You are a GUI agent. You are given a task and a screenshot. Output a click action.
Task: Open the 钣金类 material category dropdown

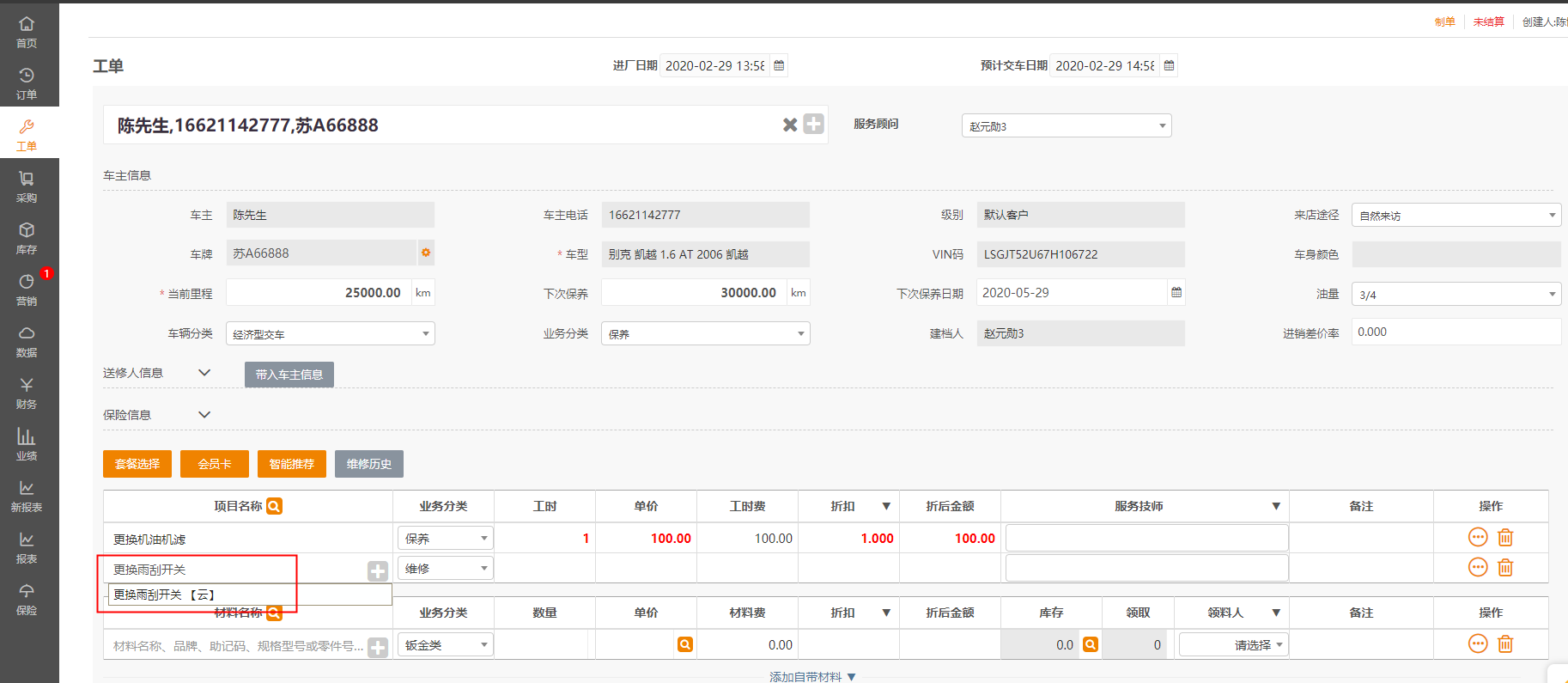(x=446, y=644)
